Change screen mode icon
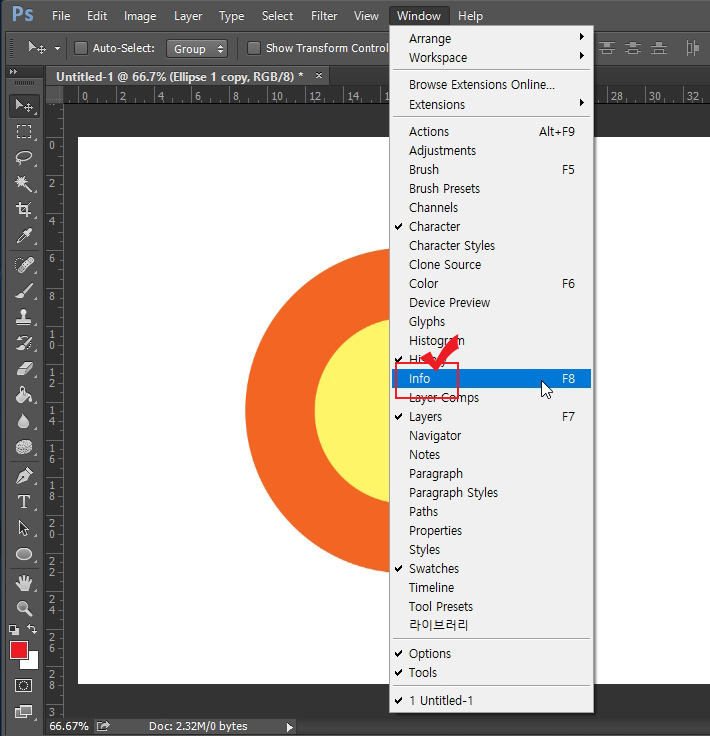This screenshot has height=736, width=710. point(23,712)
